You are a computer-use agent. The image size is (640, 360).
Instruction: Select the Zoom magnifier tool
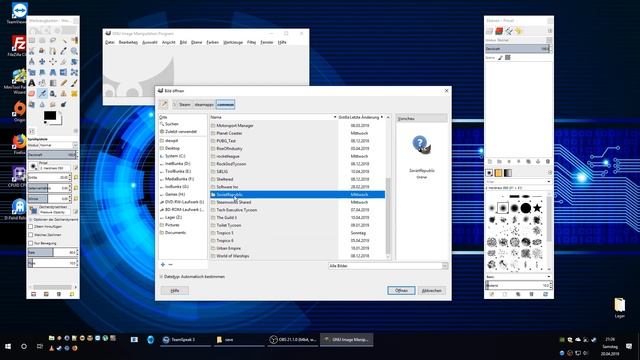click(x=74, y=51)
